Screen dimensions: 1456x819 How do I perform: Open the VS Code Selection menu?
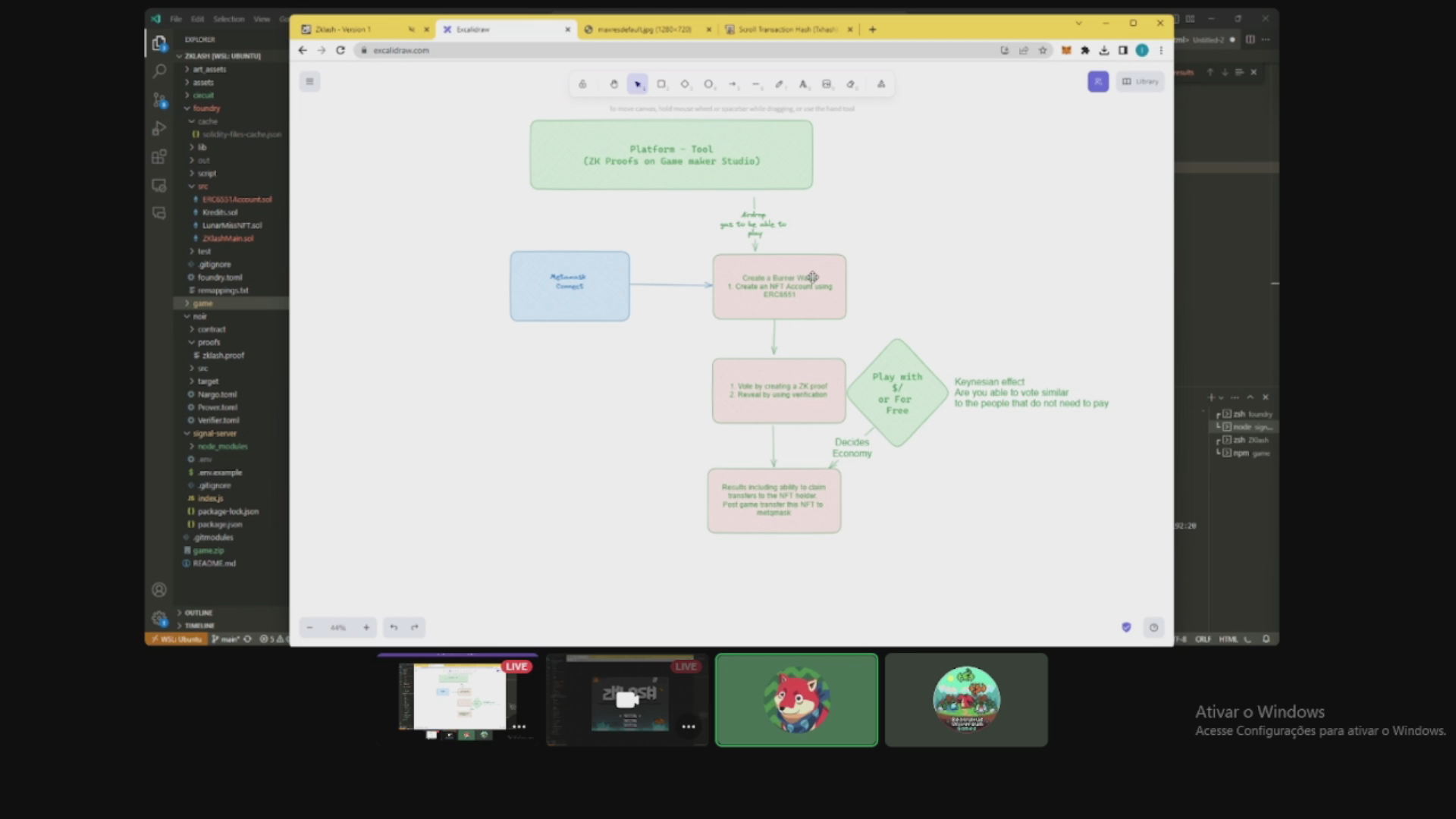(228, 19)
